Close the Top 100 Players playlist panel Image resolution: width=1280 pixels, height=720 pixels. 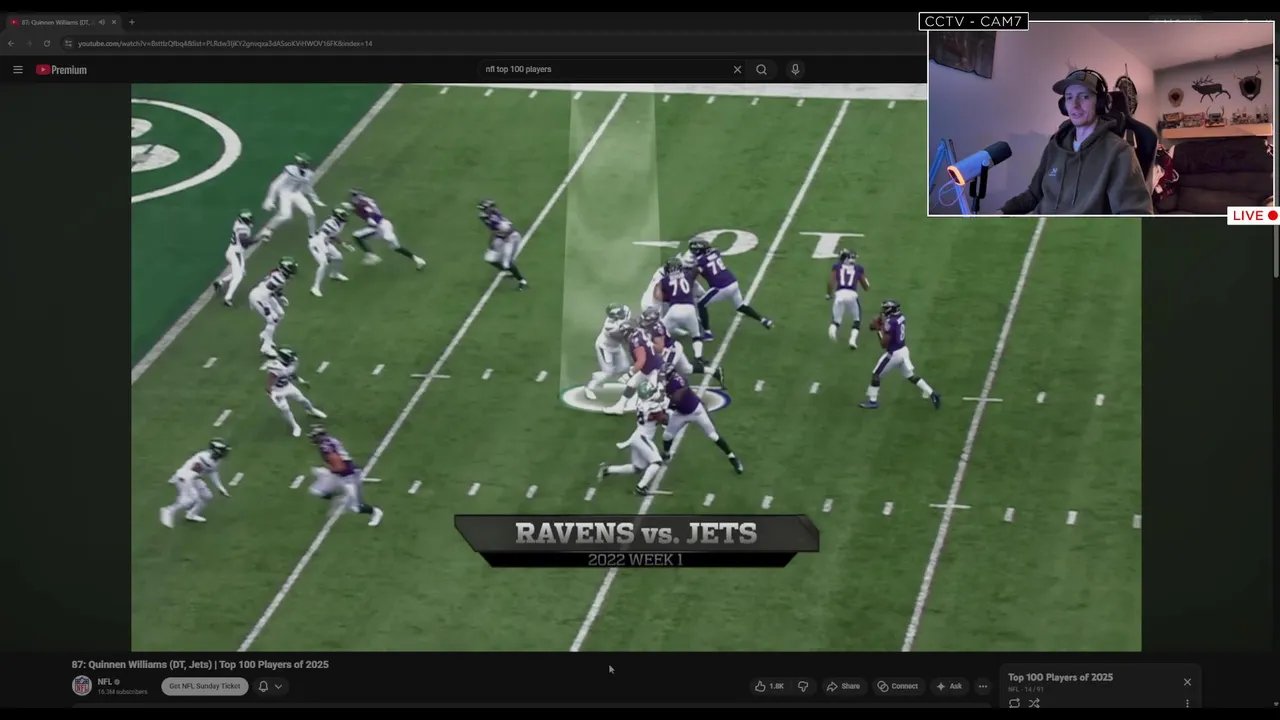[1187, 682]
